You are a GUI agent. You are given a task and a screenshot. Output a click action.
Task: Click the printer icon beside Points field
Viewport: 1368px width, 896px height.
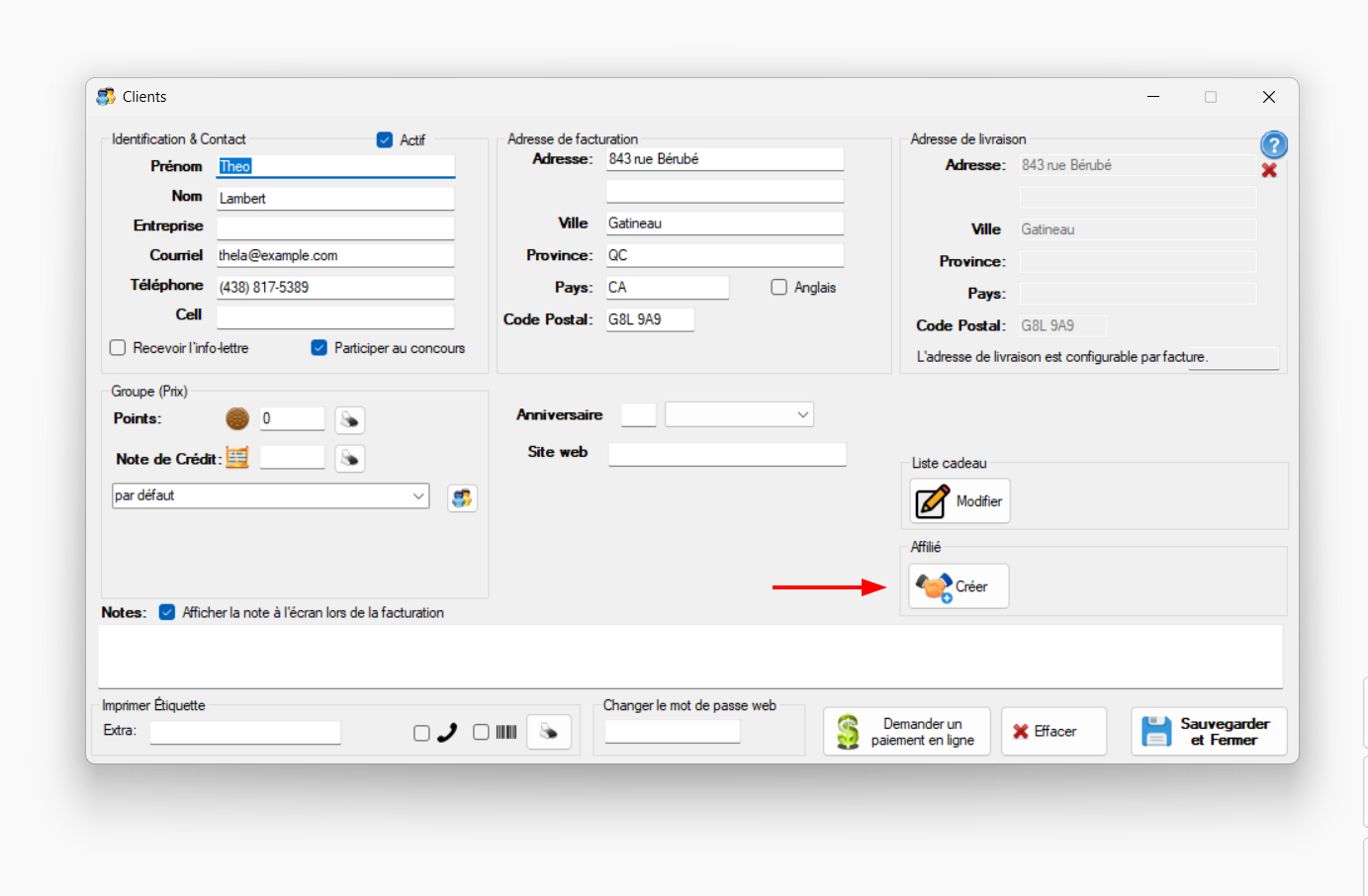349,420
